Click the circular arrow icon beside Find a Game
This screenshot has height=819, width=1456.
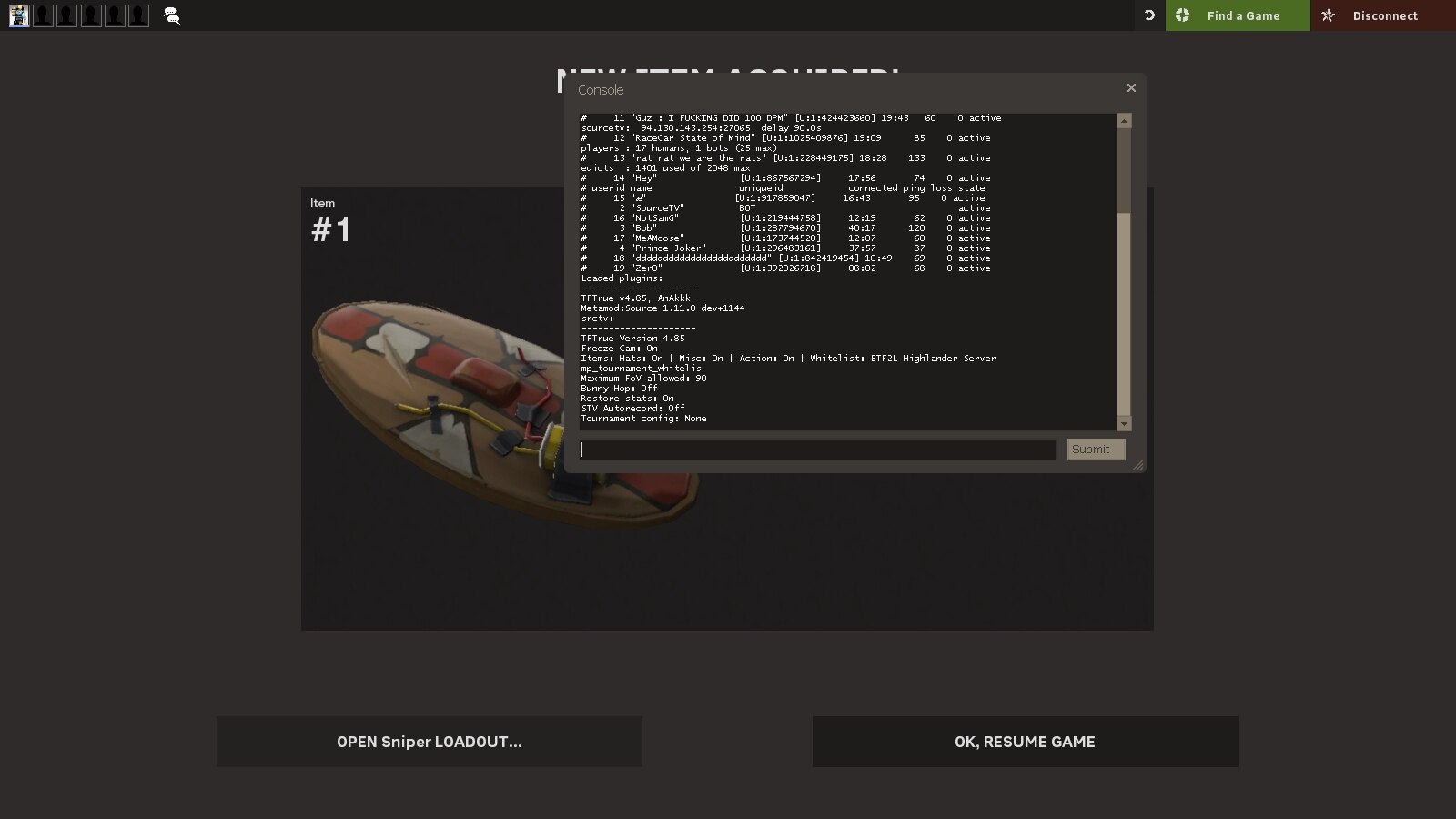[1149, 15]
